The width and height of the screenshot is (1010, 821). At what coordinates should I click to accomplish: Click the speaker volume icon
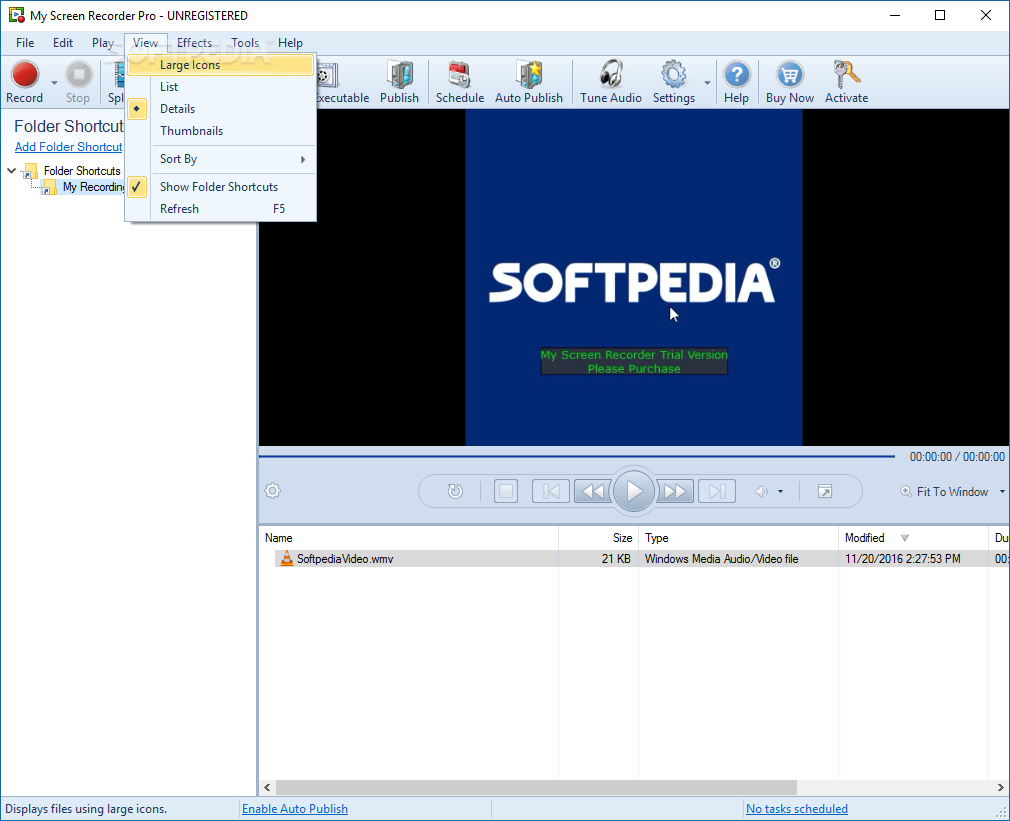(x=761, y=491)
